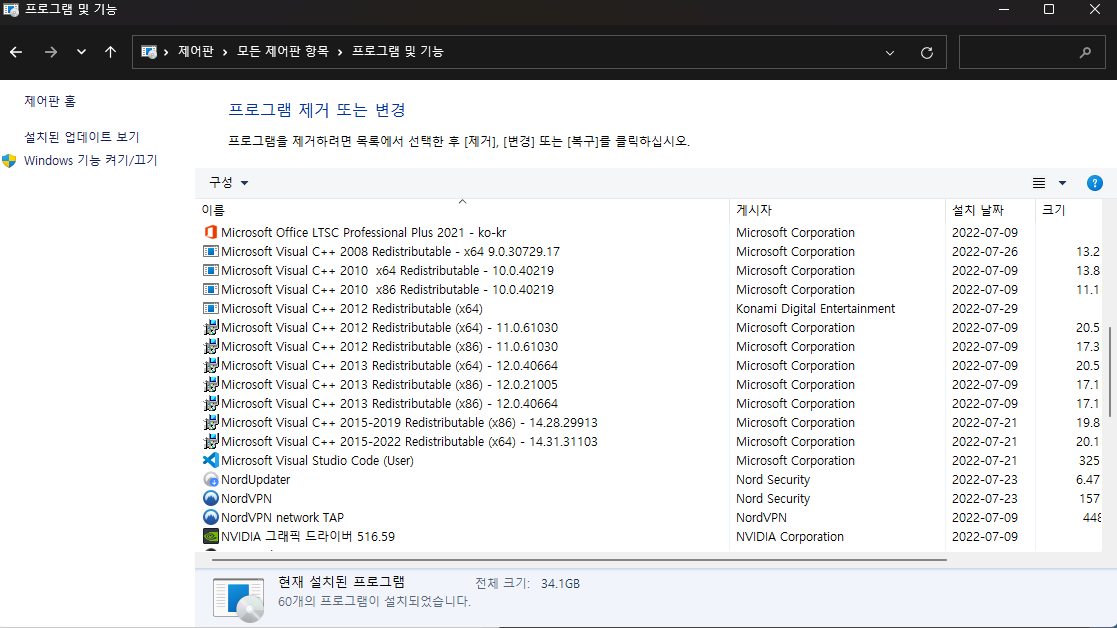Click total size value 34.1GB
The height and width of the screenshot is (628, 1117).
560,583
